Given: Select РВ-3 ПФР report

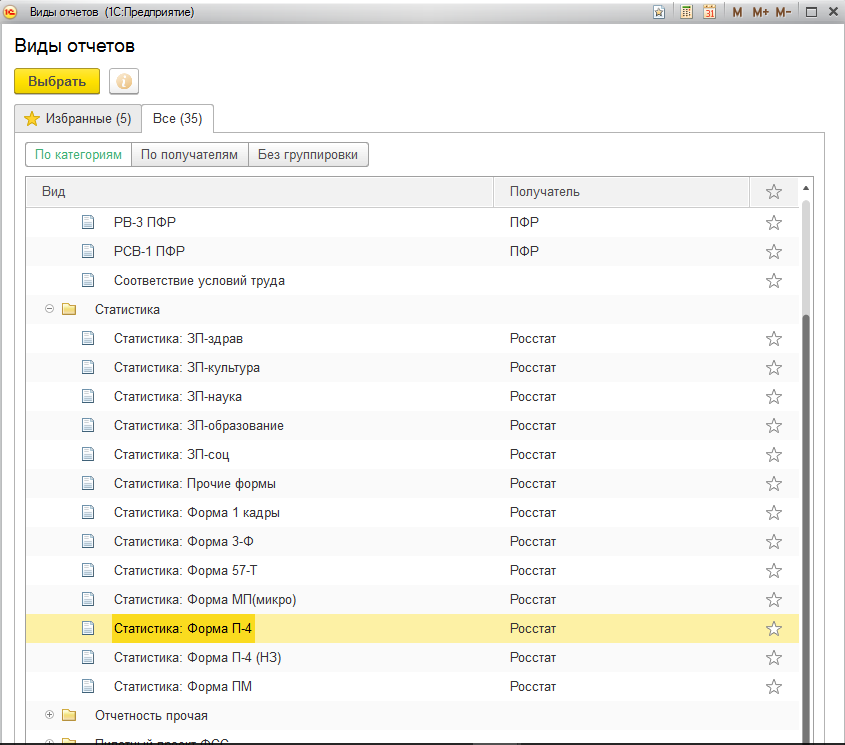Looking at the screenshot, I should 412,222.
